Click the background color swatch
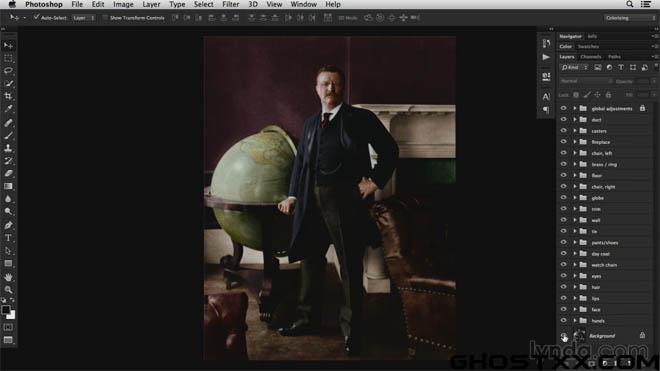Screen dimensions: 660x371 (11, 315)
